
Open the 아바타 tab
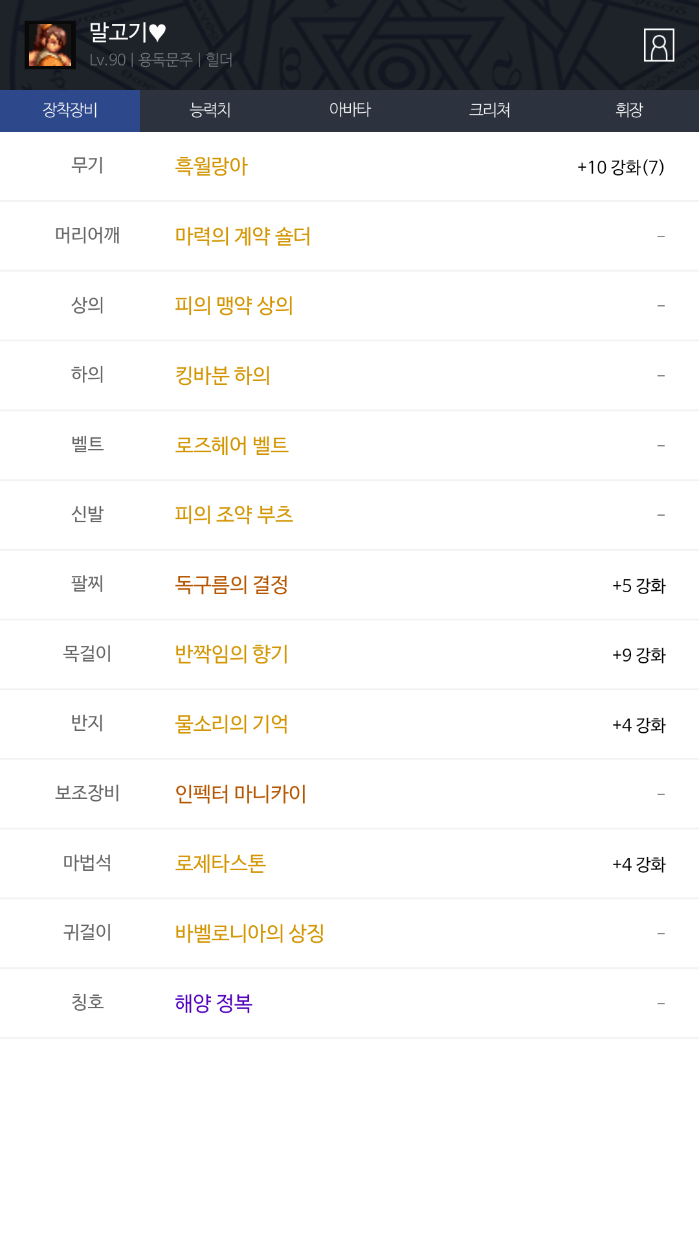(x=350, y=110)
